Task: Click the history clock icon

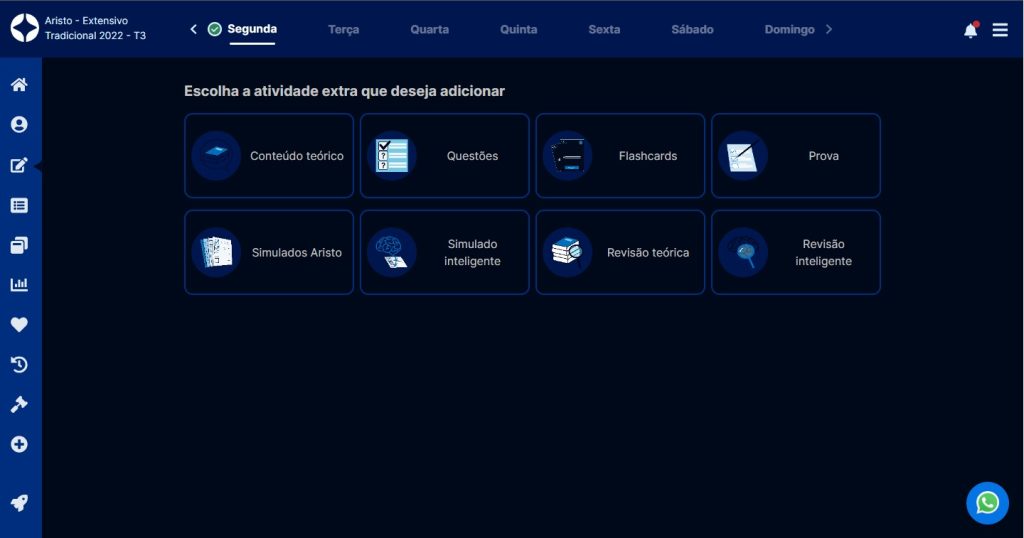Action: coord(19,365)
